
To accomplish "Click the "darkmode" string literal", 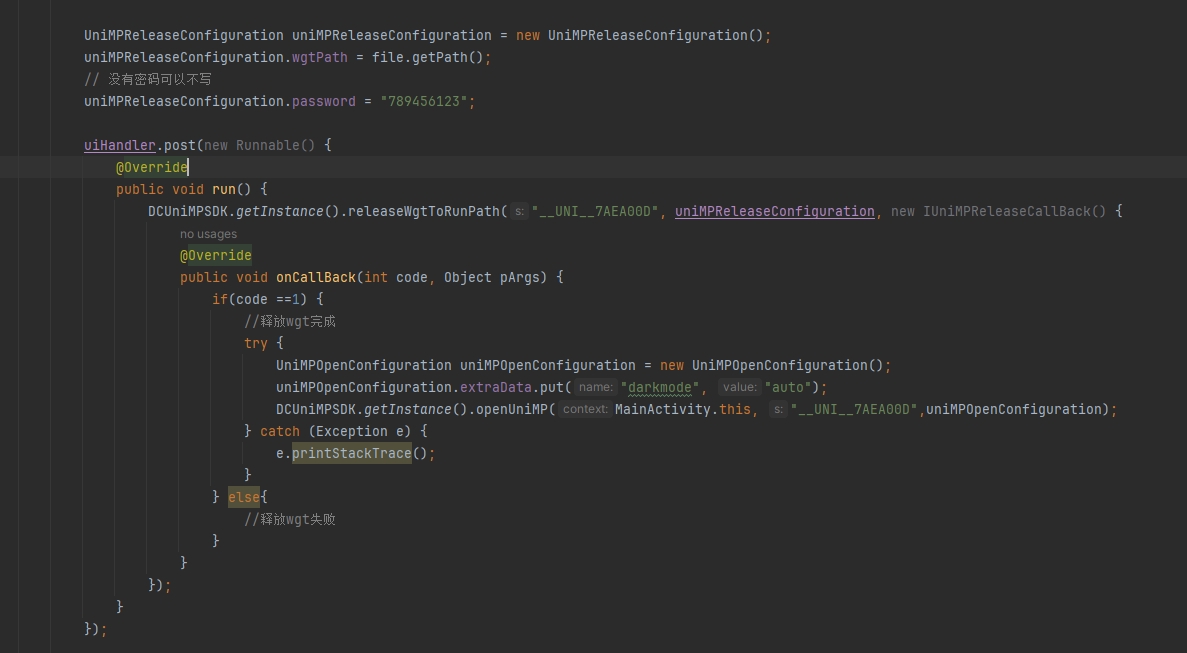I will point(659,387).
